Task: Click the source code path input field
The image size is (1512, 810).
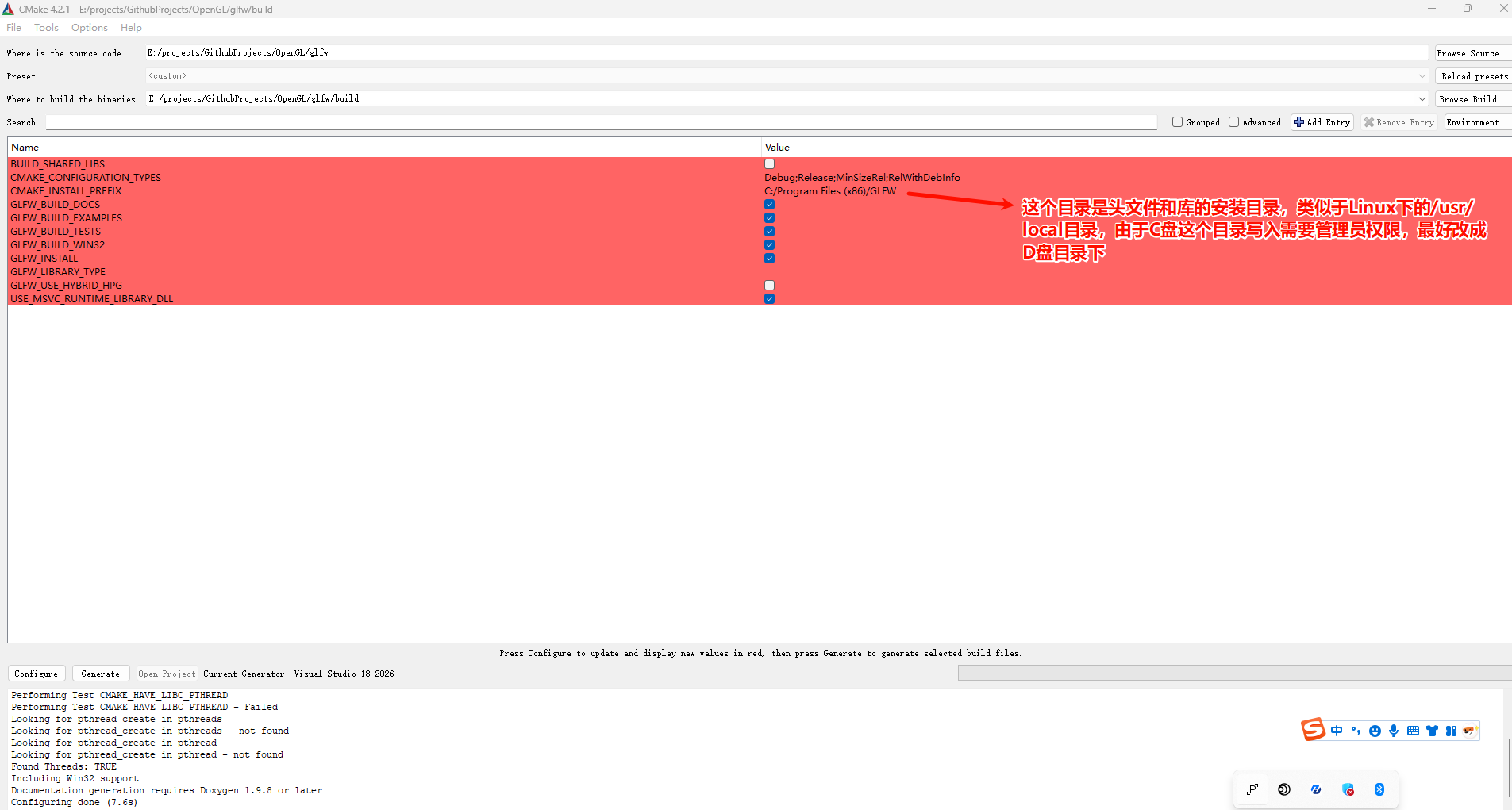Action: [787, 53]
